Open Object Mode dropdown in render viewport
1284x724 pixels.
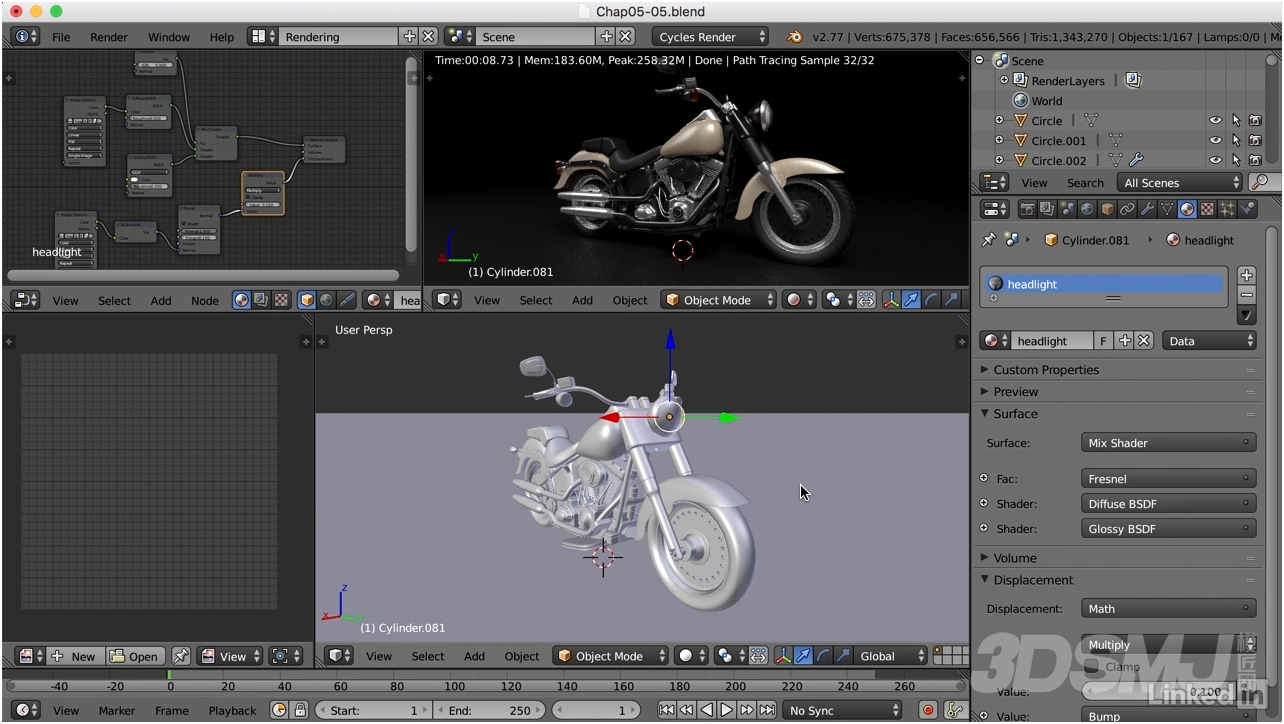coord(718,300)
